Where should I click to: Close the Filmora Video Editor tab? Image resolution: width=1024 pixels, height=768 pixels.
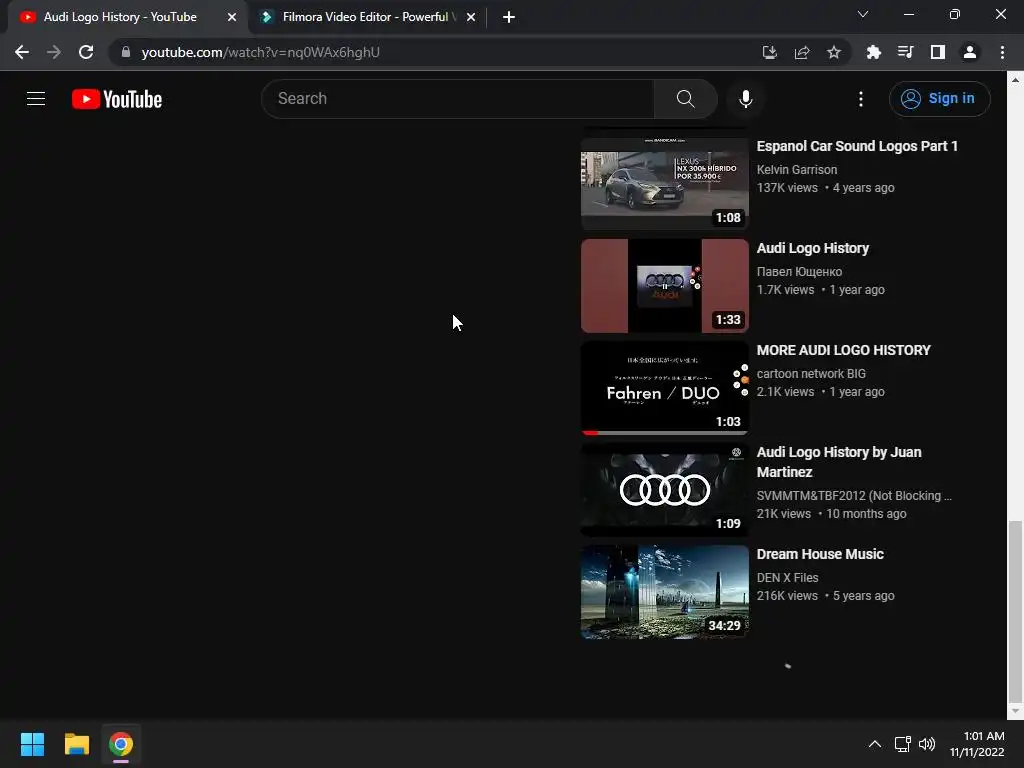tap(471, 17)
